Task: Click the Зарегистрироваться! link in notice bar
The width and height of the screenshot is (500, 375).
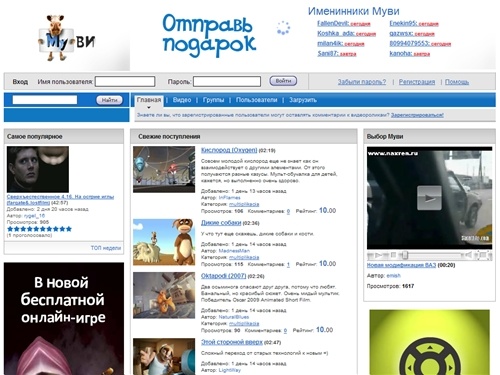Action: (x=417, y=115)
